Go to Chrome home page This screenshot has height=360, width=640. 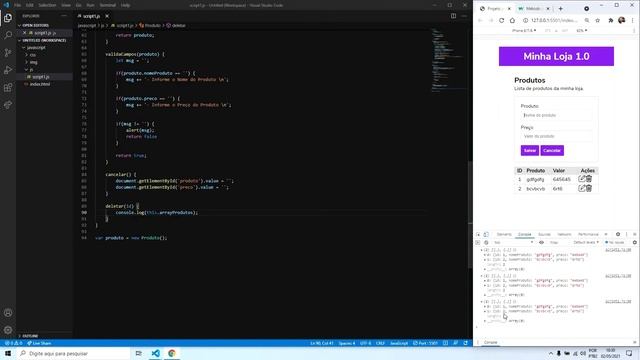point(513,20)
